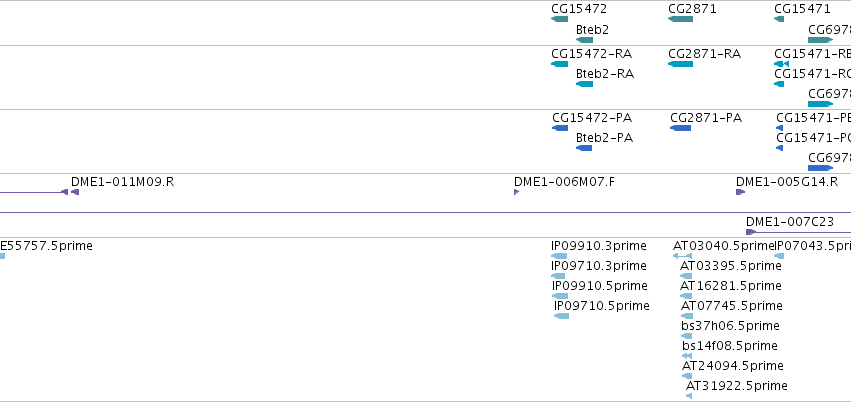Click the CG15472-PA protein glyph

point(560,128)
